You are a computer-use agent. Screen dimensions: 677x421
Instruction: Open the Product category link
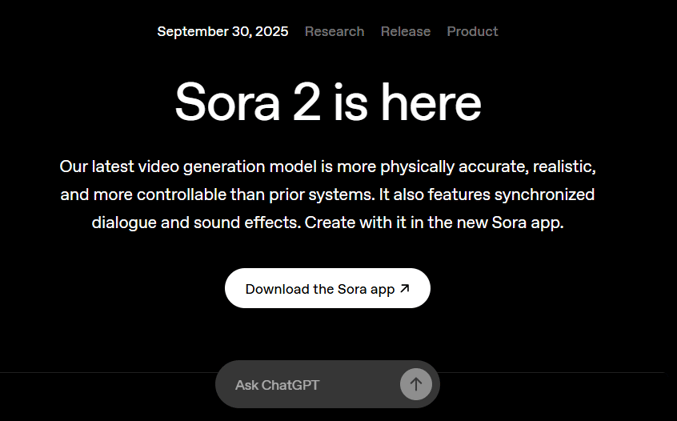coord(472,32)
